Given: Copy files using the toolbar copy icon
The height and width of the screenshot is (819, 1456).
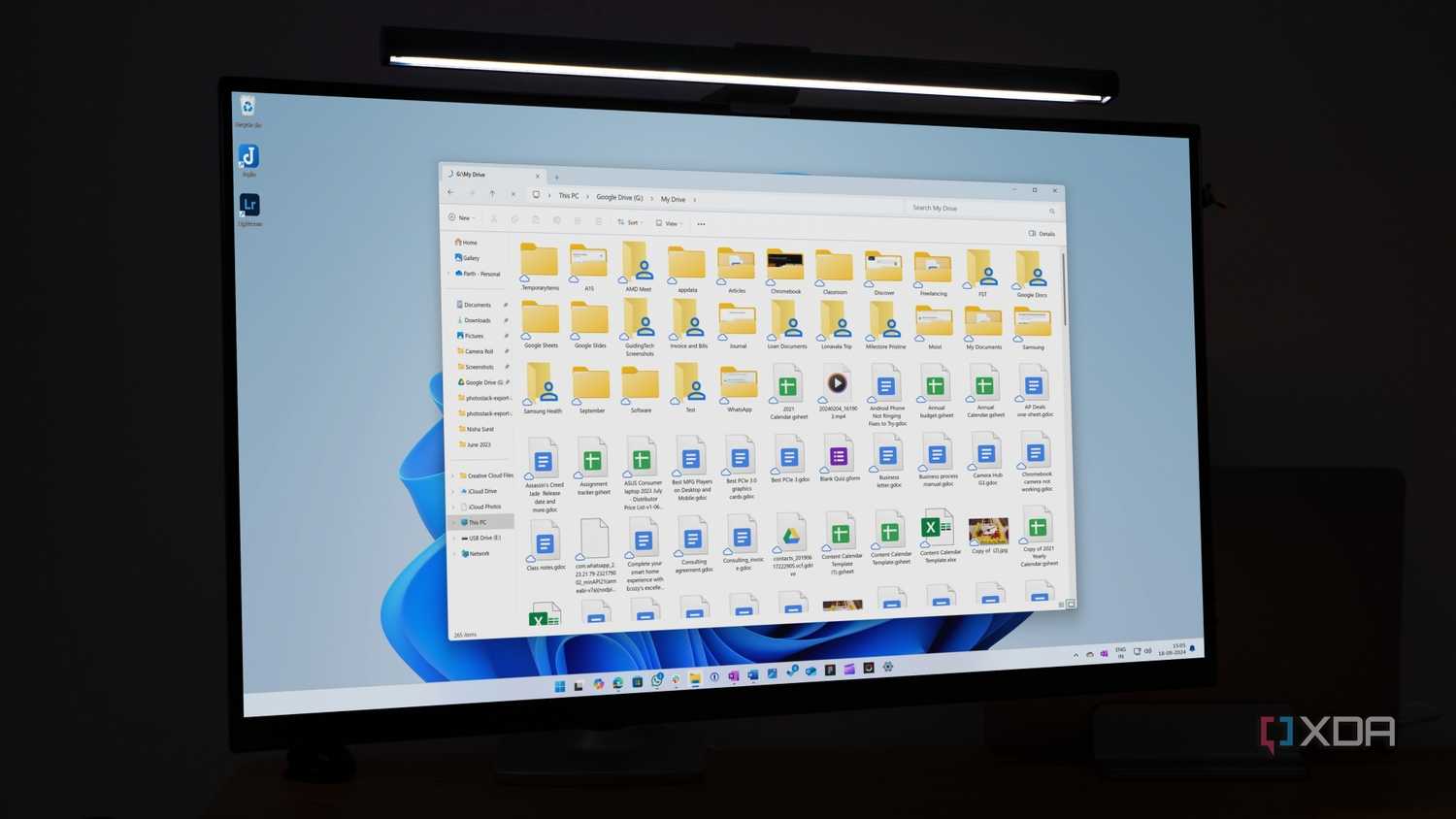Looking at the screenshot, I should tap(515, 219).
